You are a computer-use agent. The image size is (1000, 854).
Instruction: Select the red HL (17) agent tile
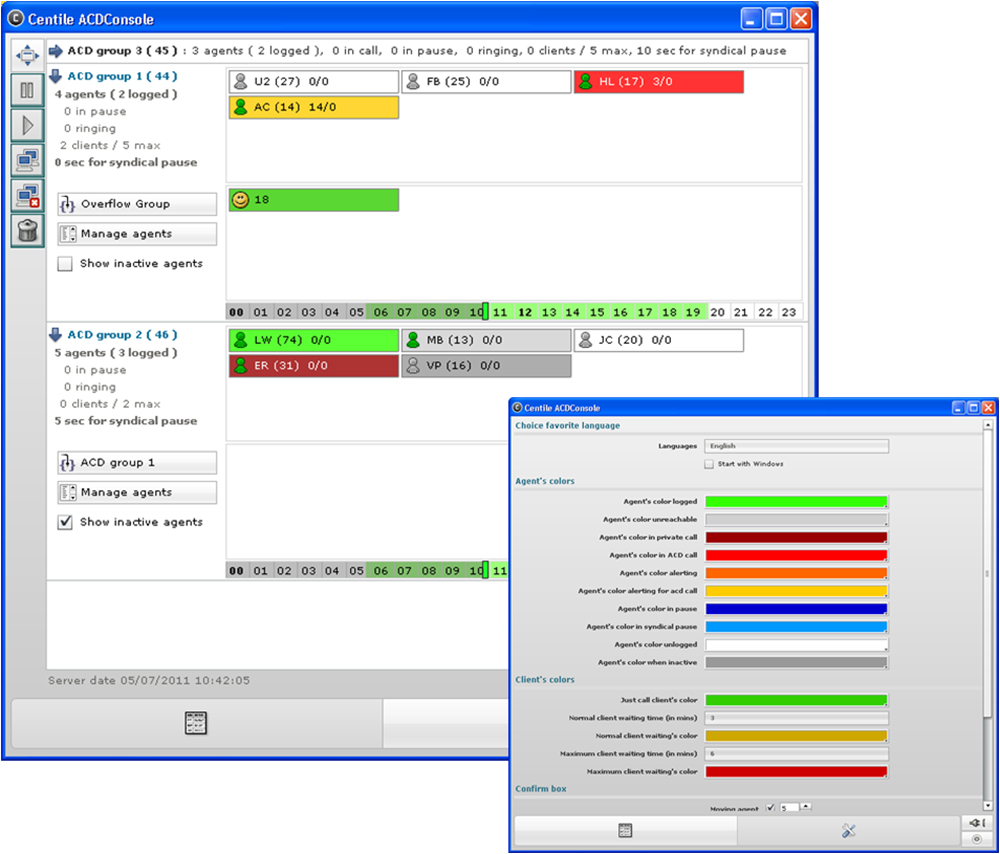coord(659,82)
